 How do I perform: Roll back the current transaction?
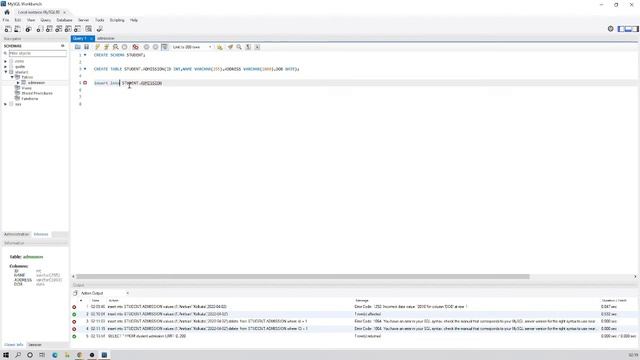pyautogui.click(x=155, y=47)
